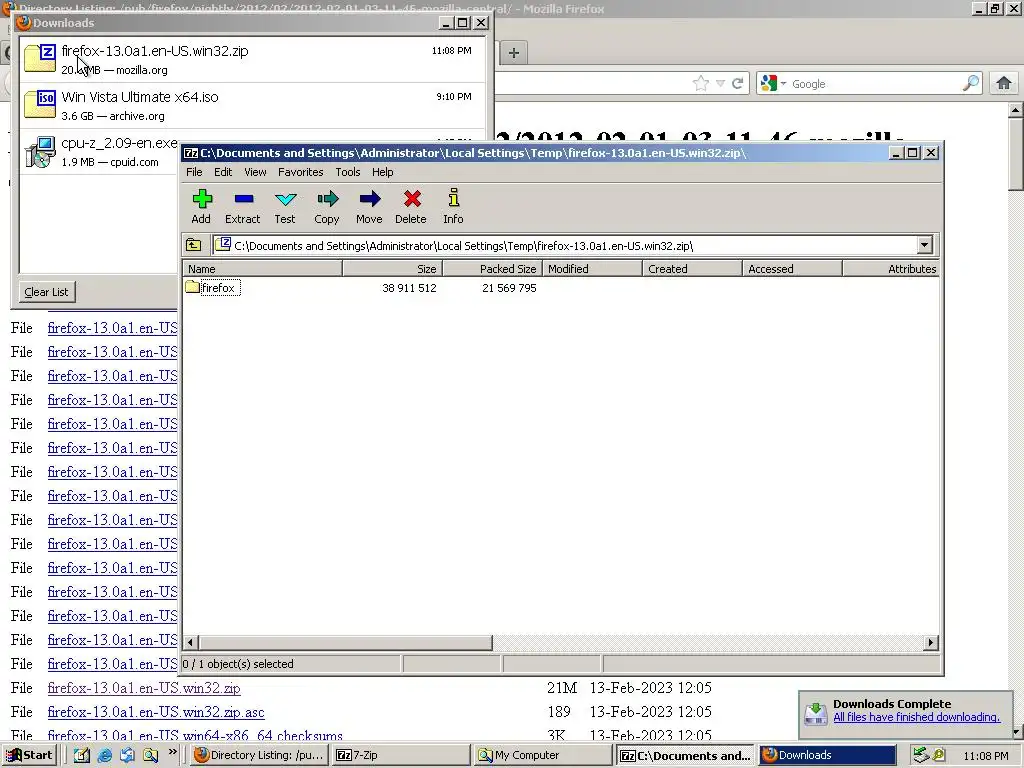Open the Edit menu in 7-Zip

coord(223,172)
